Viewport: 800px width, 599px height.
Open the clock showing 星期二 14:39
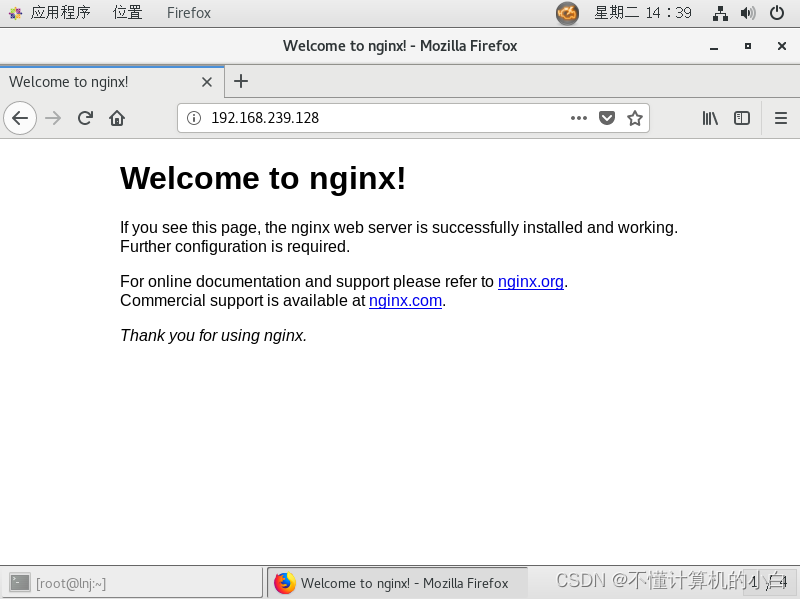point(642,12)
